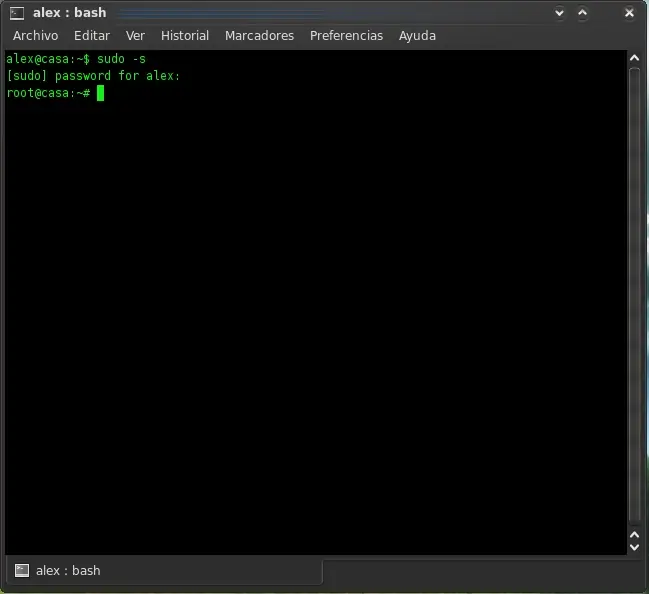This screenshot has height=594, width=649.
Task: Open the Archivo menu
Action: [x=36, y=36]
